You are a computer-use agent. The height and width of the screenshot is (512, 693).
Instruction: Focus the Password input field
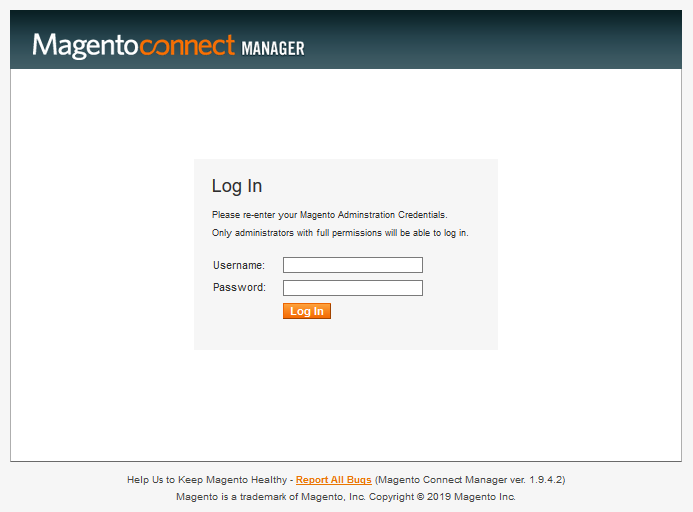(x=352, y=288)
